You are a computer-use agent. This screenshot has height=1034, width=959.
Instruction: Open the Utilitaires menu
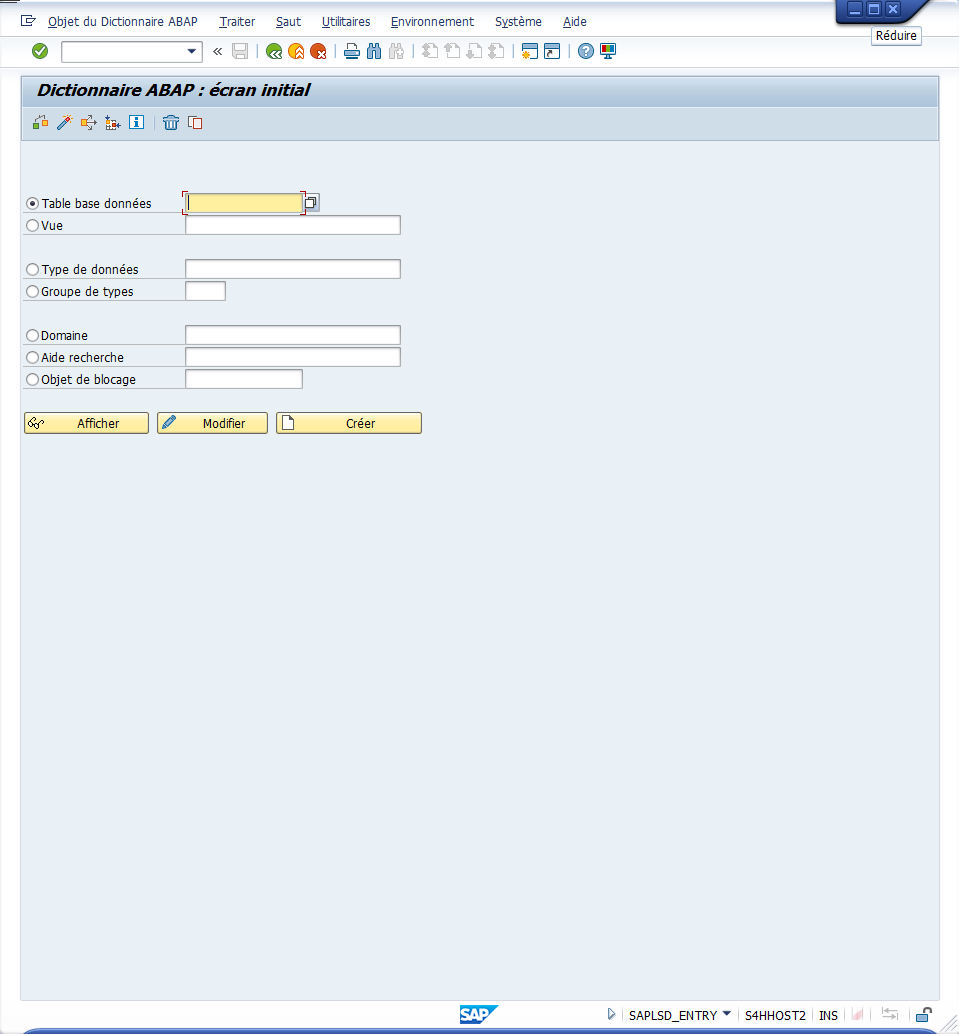[x=346, y=21]
